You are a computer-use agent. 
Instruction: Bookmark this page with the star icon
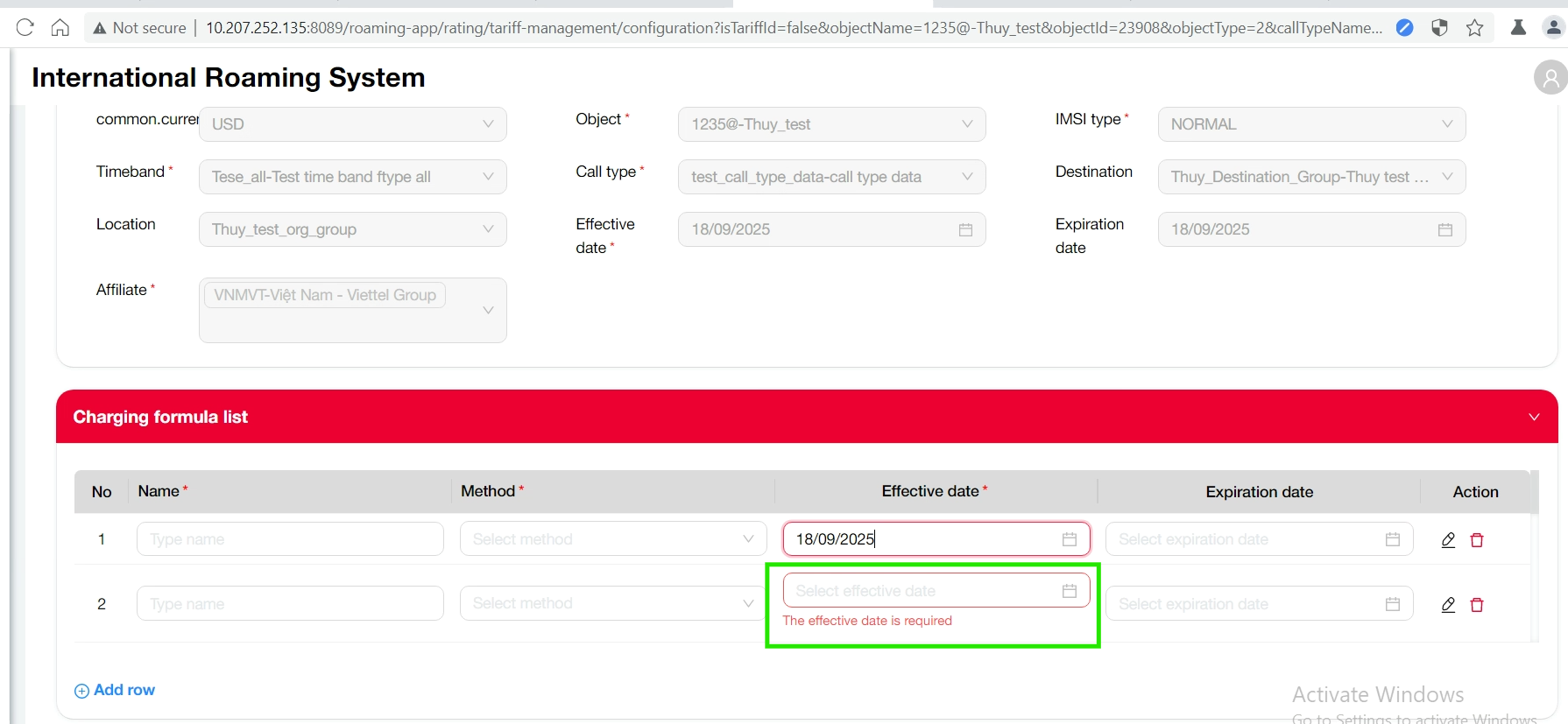click(1475, 28)
